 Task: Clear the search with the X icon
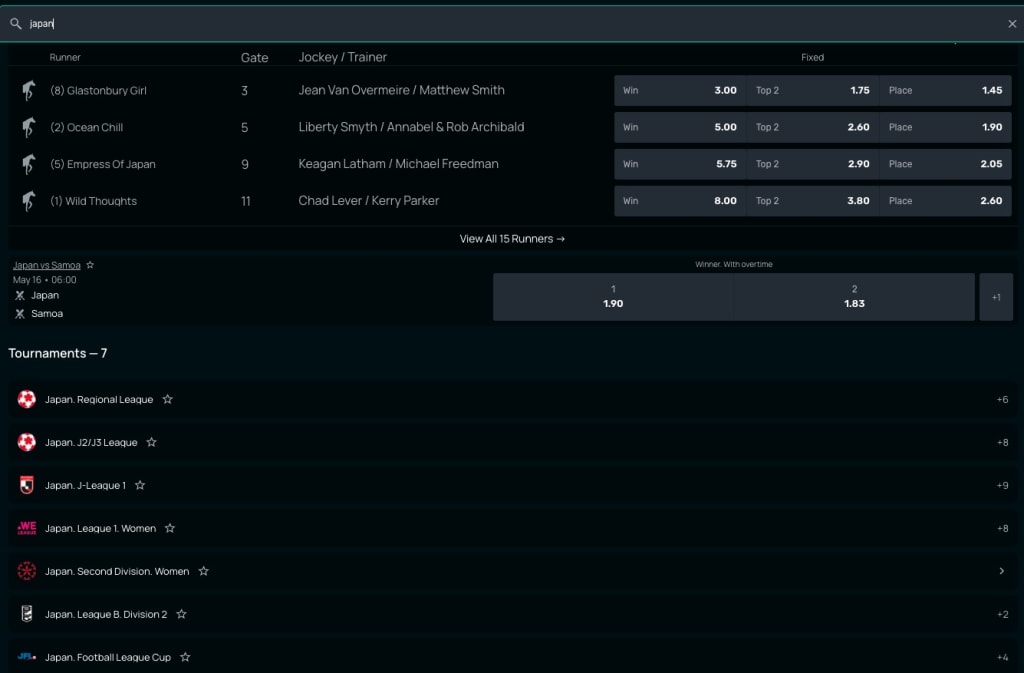pyautogui.click(x=1012, y=23)
